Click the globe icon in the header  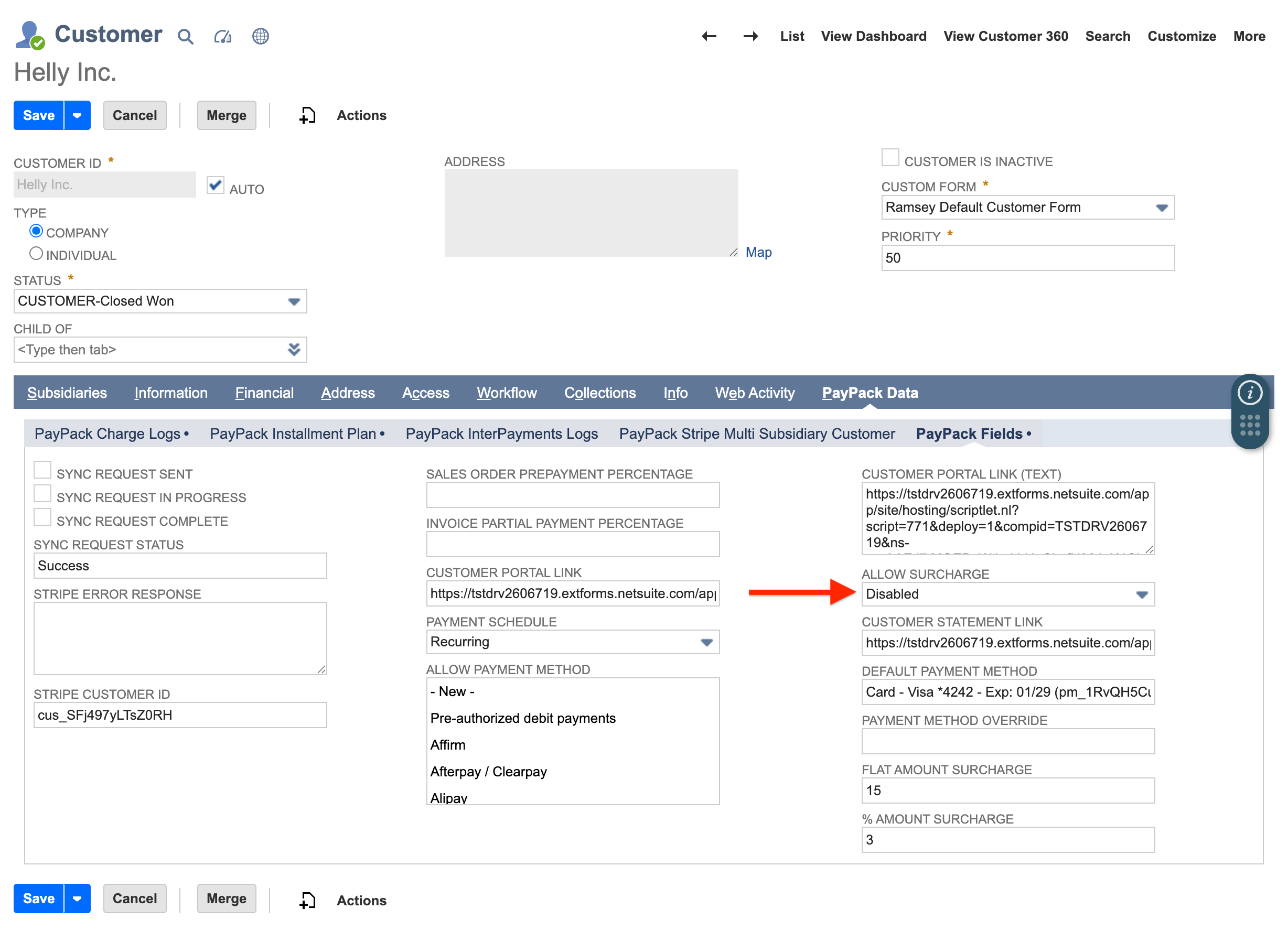pyautogui.click(x=261, y=36)
